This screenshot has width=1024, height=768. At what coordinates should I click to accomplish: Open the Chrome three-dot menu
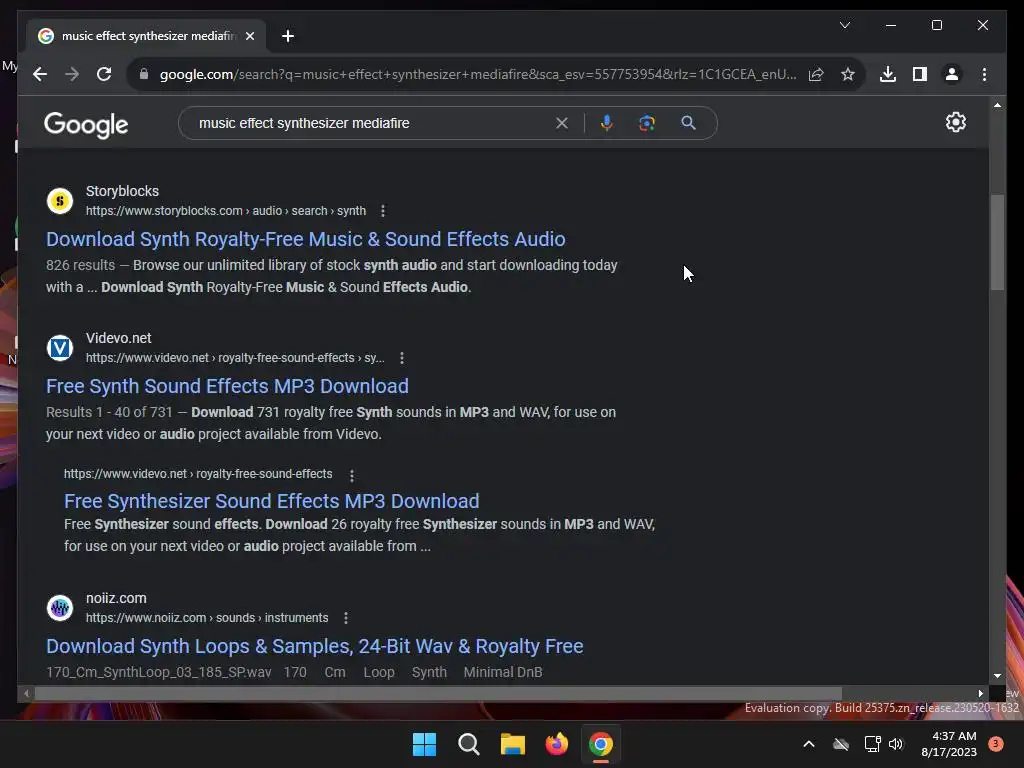(984, 74)
